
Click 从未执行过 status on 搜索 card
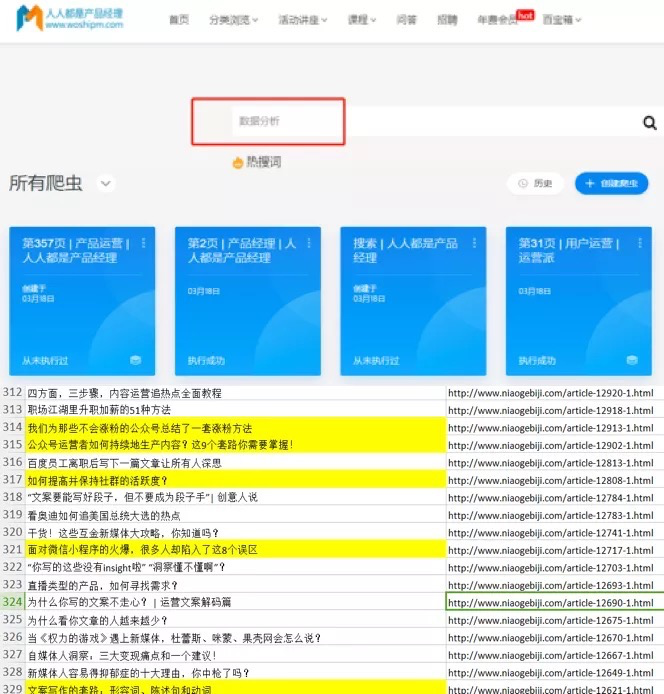[x=376, y=360]
